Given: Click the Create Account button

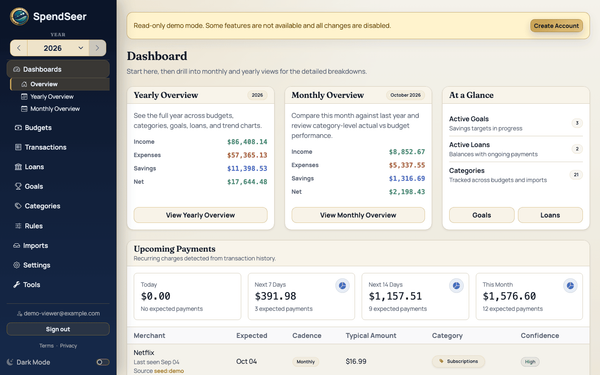Looking at the screenshot, I should (x=556, y=26).
